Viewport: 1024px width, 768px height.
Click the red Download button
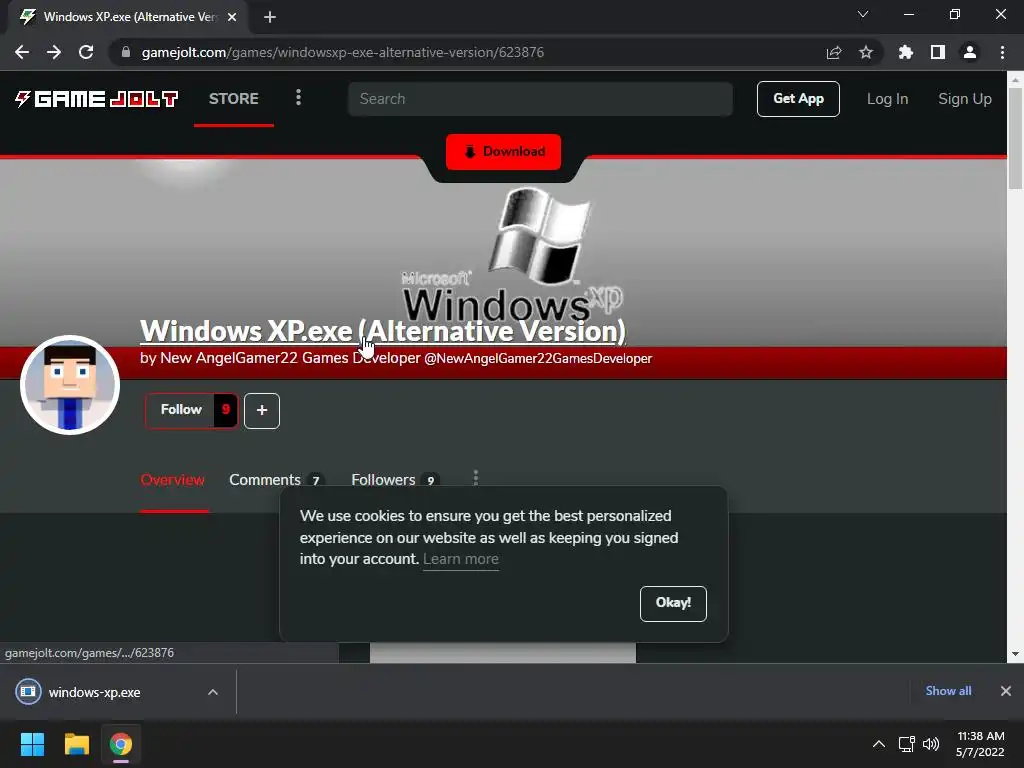(504, 152)
